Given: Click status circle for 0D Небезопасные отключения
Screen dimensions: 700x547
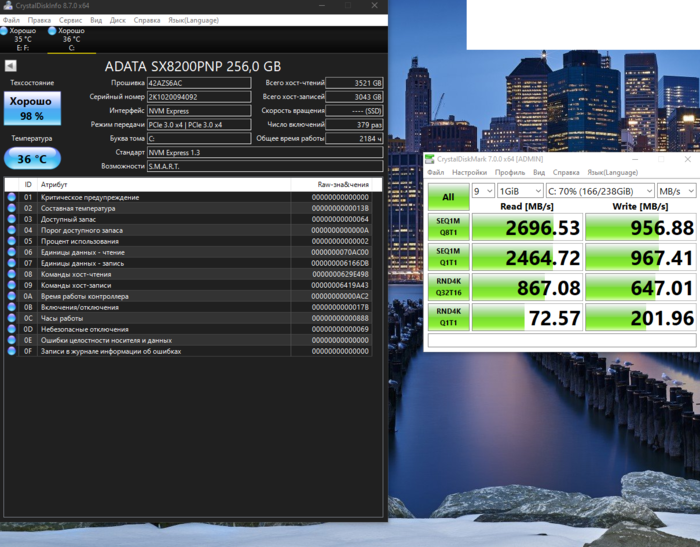Looking at the screenshot, I should (12, 329).
